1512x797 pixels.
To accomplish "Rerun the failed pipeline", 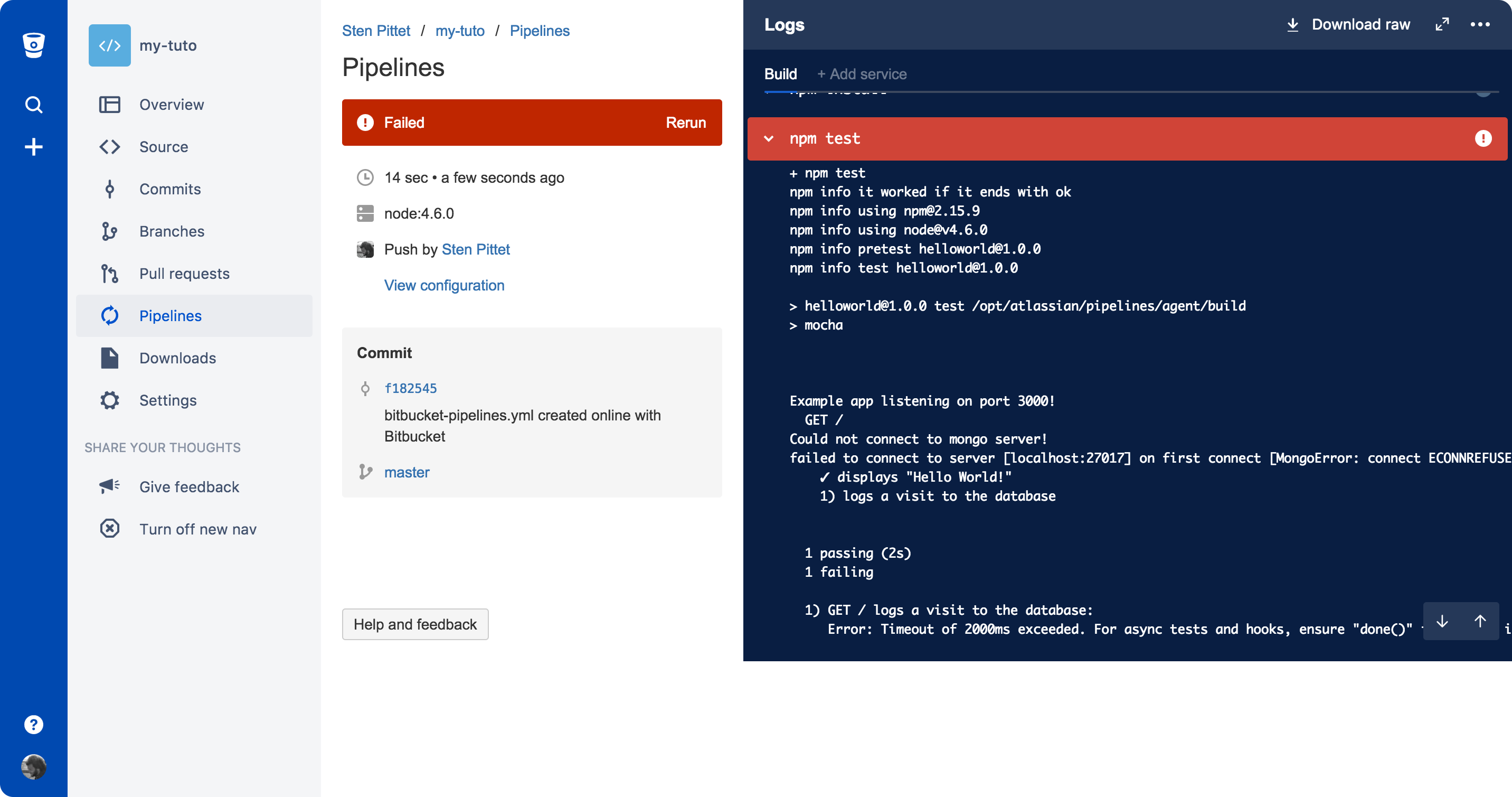I will (x=685, y=122).
